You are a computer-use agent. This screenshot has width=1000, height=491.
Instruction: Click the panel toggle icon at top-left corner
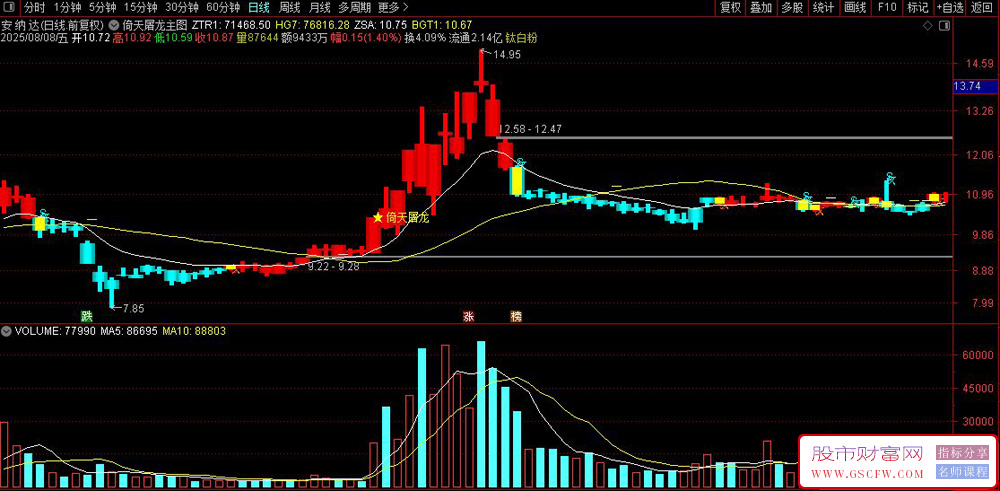tap(8, 8)
